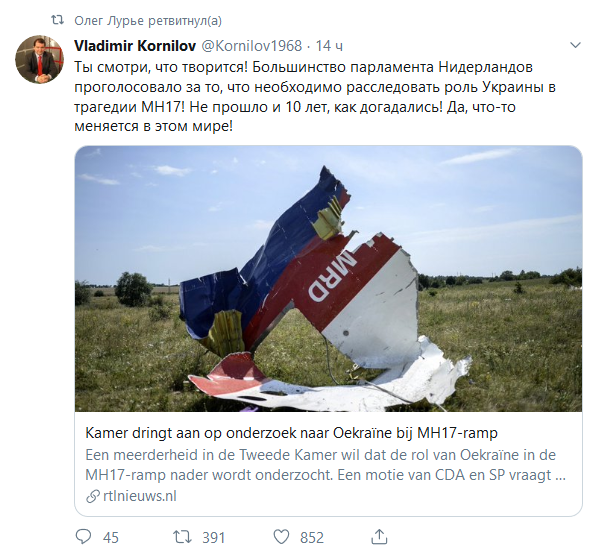Click the small retweet icon beside Олег Лурье

click(x=58, y=20)
